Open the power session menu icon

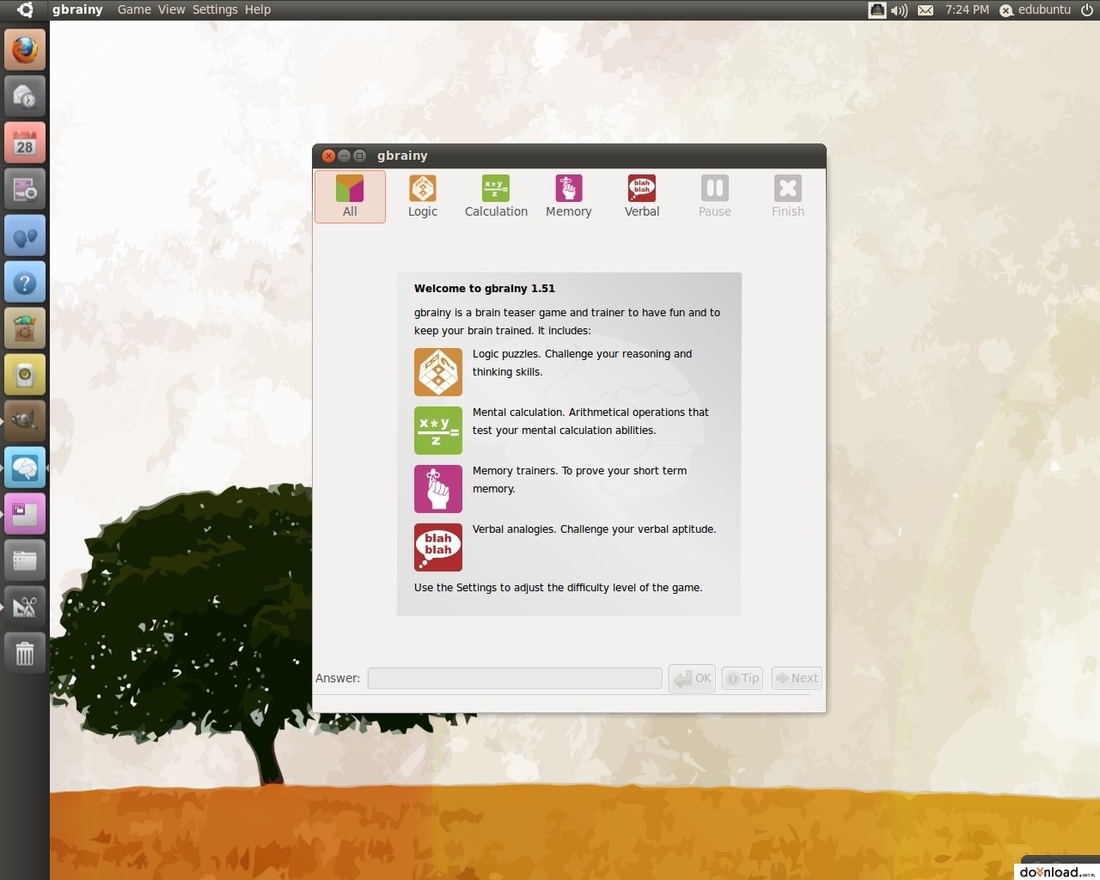pyautogui.click(x=1086, y=10)
